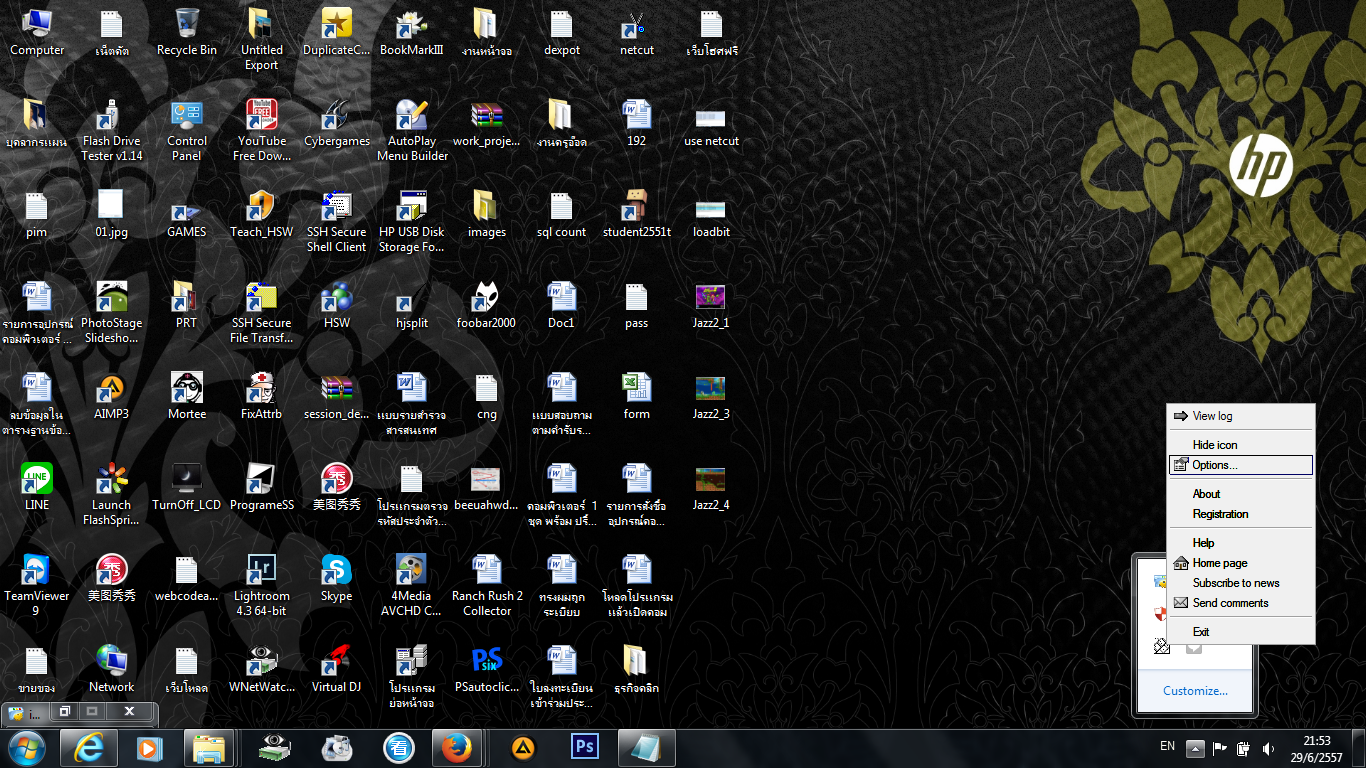Select HP USB Disk Storage Format icon
The image size is (1366, 768).
point(411,221)
